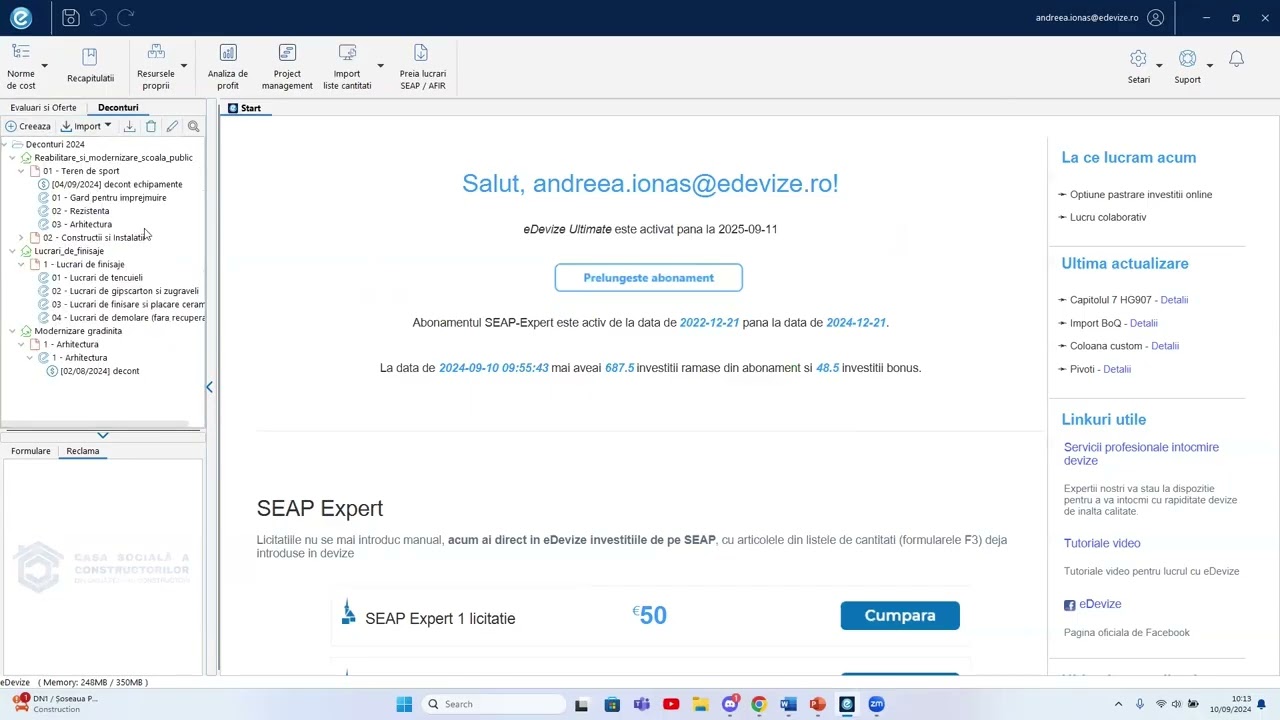The image size is (1280, 720).
Task: Open Microsoft Teams from taskbar
Action: pos(641,704)
